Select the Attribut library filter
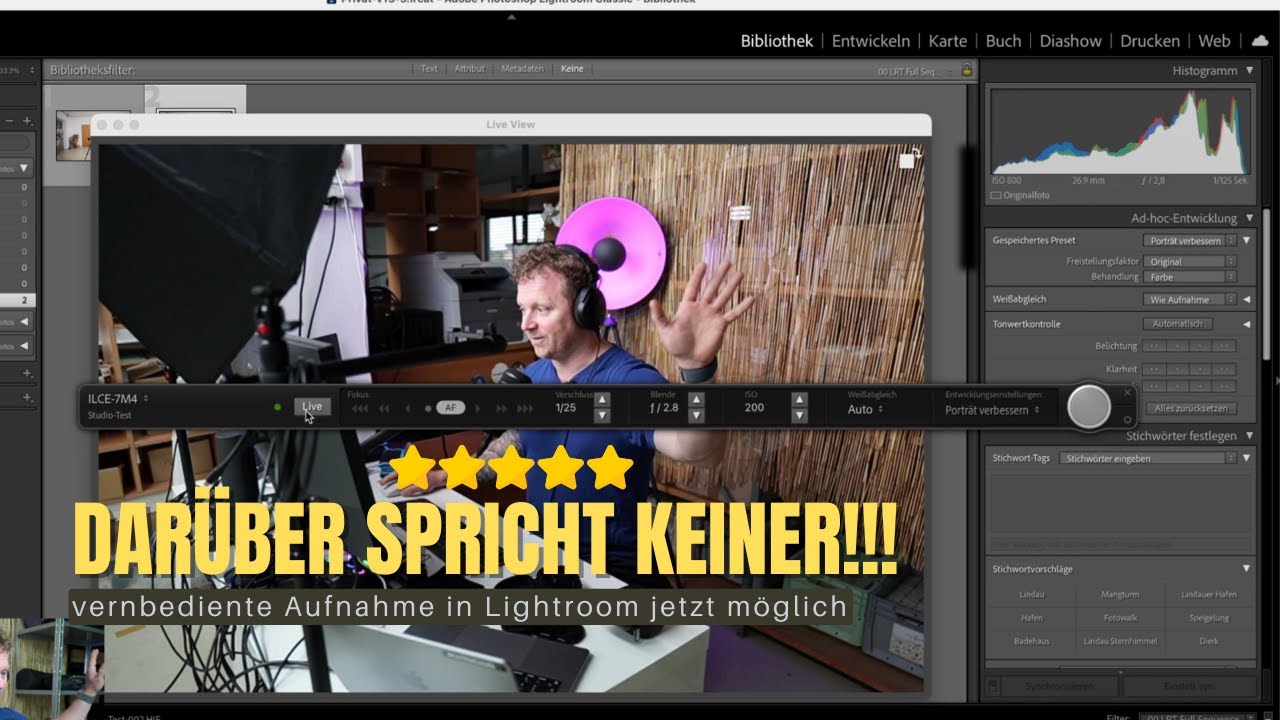Image resolution: width=1280 pixels, height=720 pixels. click(469, 69)
